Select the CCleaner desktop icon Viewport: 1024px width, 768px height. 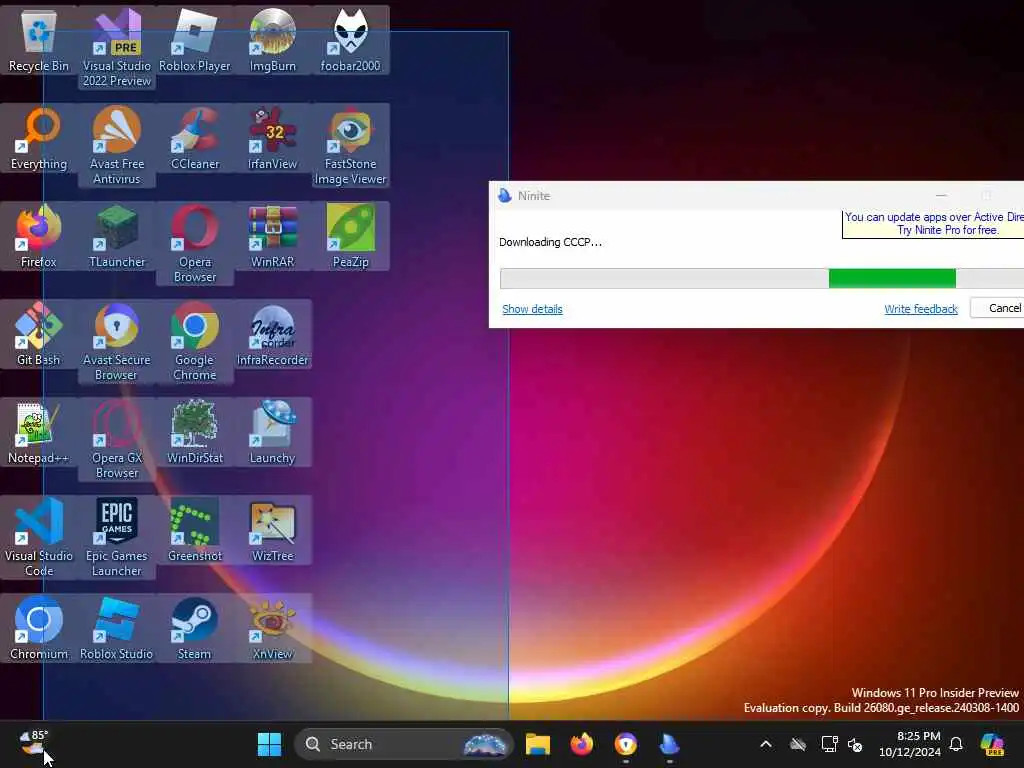click(195, 138)
